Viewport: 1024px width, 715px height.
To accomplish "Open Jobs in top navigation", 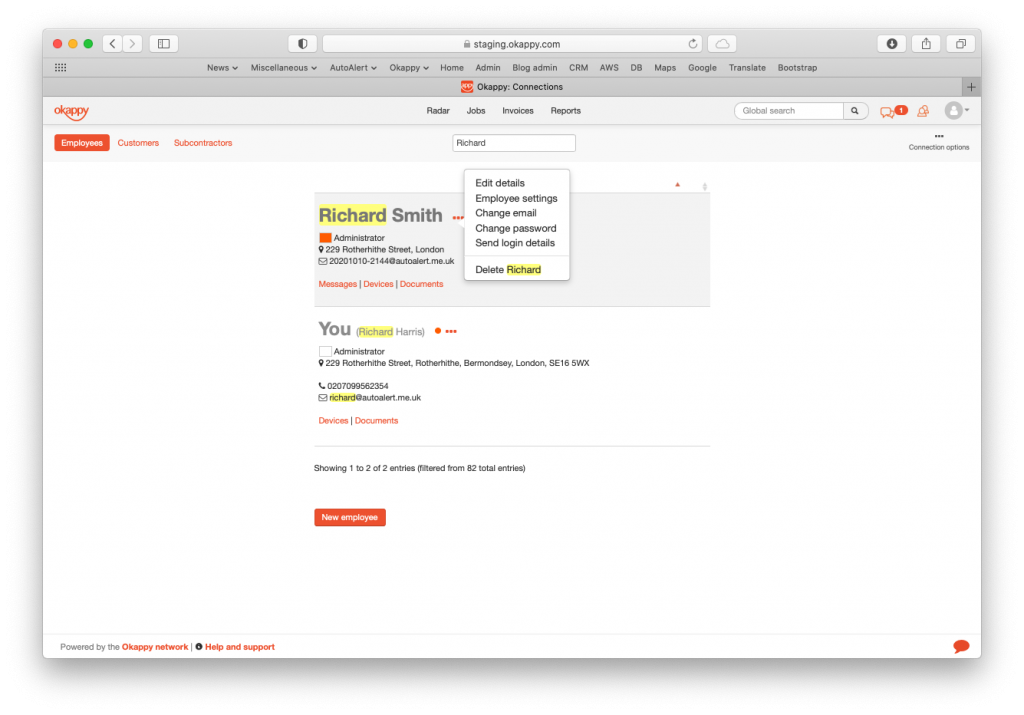I will [475, 111].
